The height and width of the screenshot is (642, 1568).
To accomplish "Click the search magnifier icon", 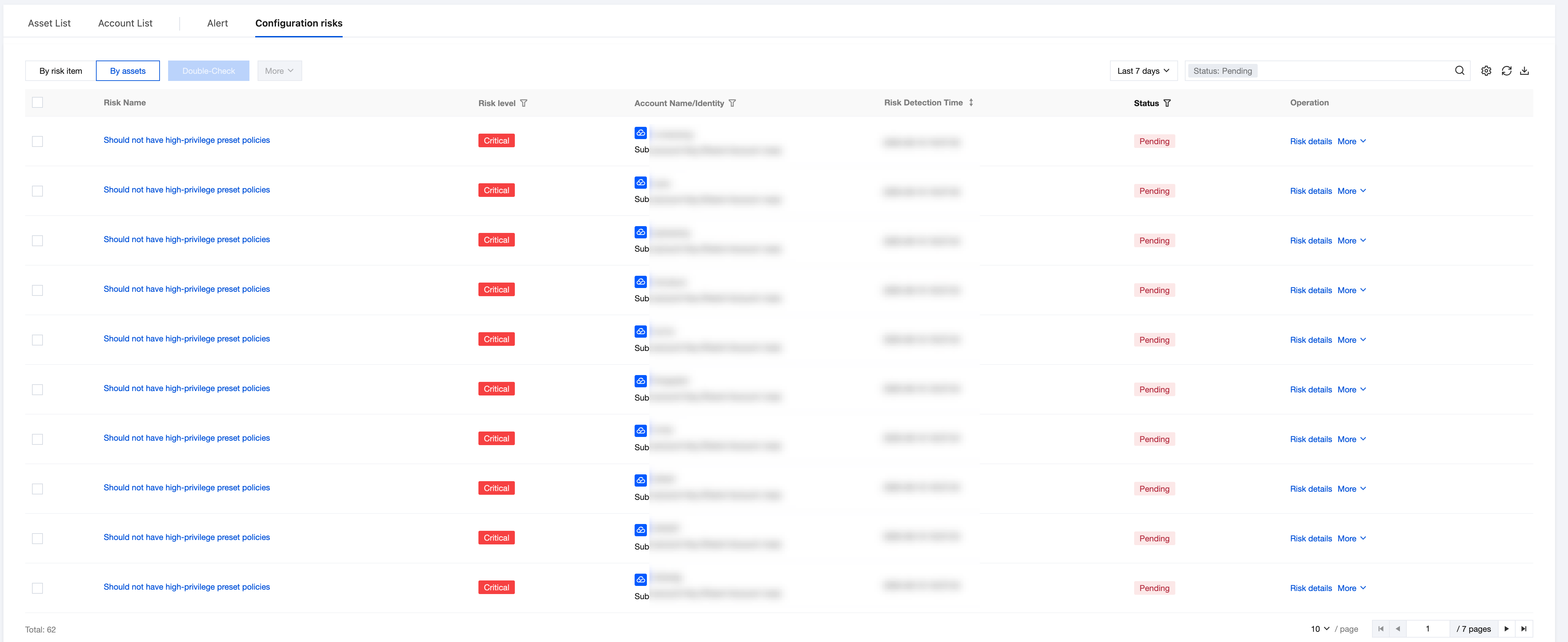I will 1459,71.
